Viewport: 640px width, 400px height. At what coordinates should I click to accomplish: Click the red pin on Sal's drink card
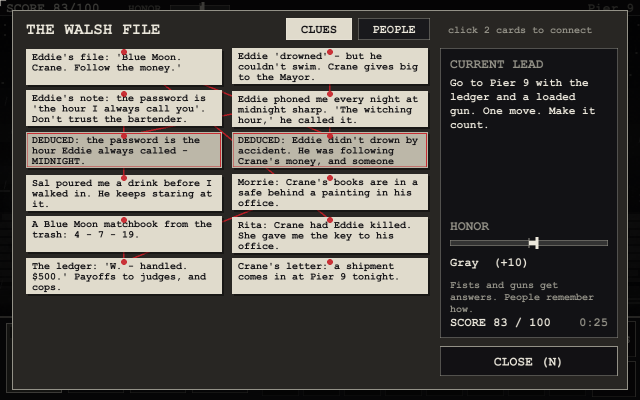(124, 178)
